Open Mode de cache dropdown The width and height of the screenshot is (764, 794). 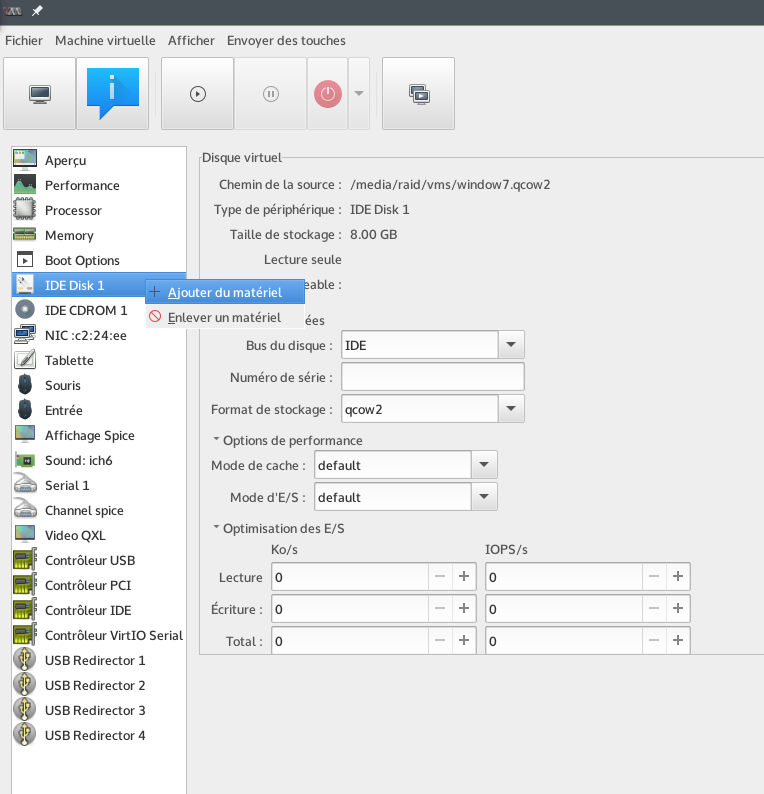click(484, 465)
